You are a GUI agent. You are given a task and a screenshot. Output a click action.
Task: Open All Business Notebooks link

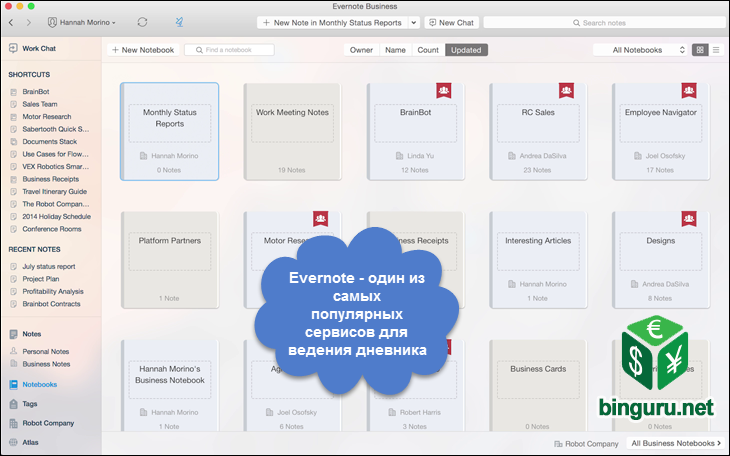pyautogui.click(x=676, y=443)
